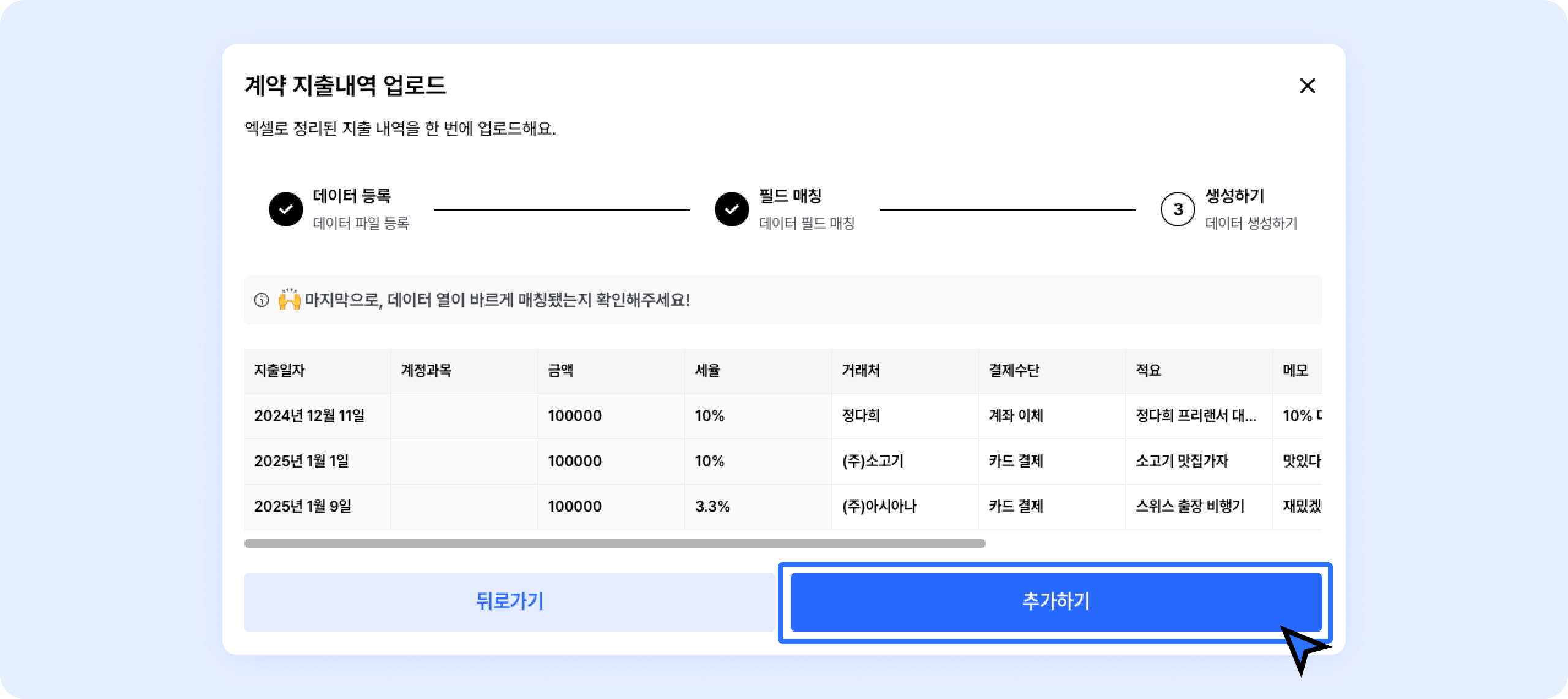Select the 계정과목 column header
1568x699 pixels.
click(464, 371)
